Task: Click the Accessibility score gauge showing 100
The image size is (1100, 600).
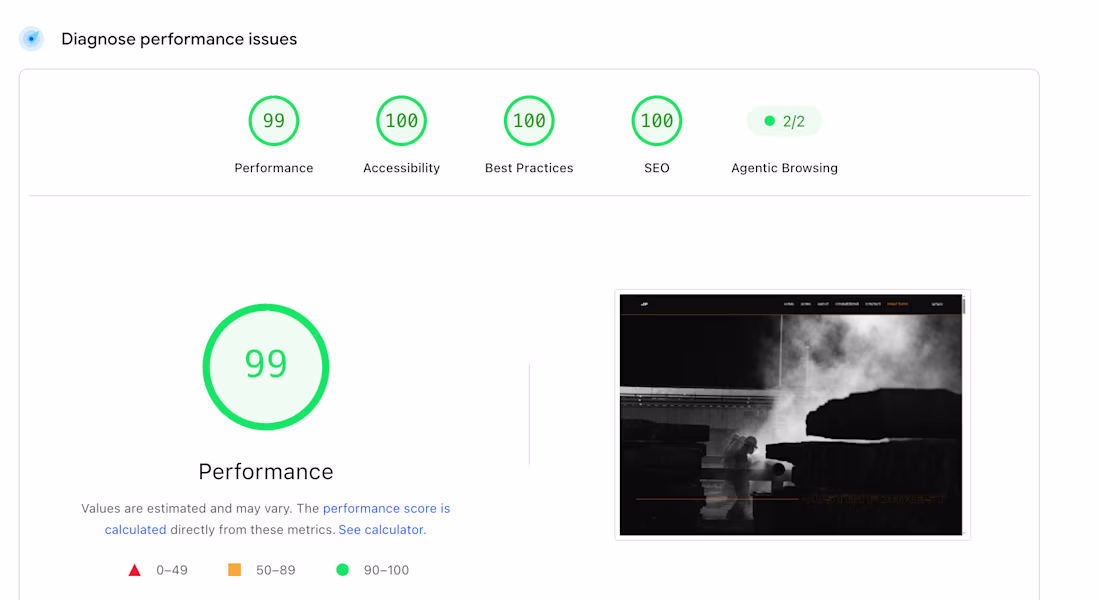Action: point(401,121)
